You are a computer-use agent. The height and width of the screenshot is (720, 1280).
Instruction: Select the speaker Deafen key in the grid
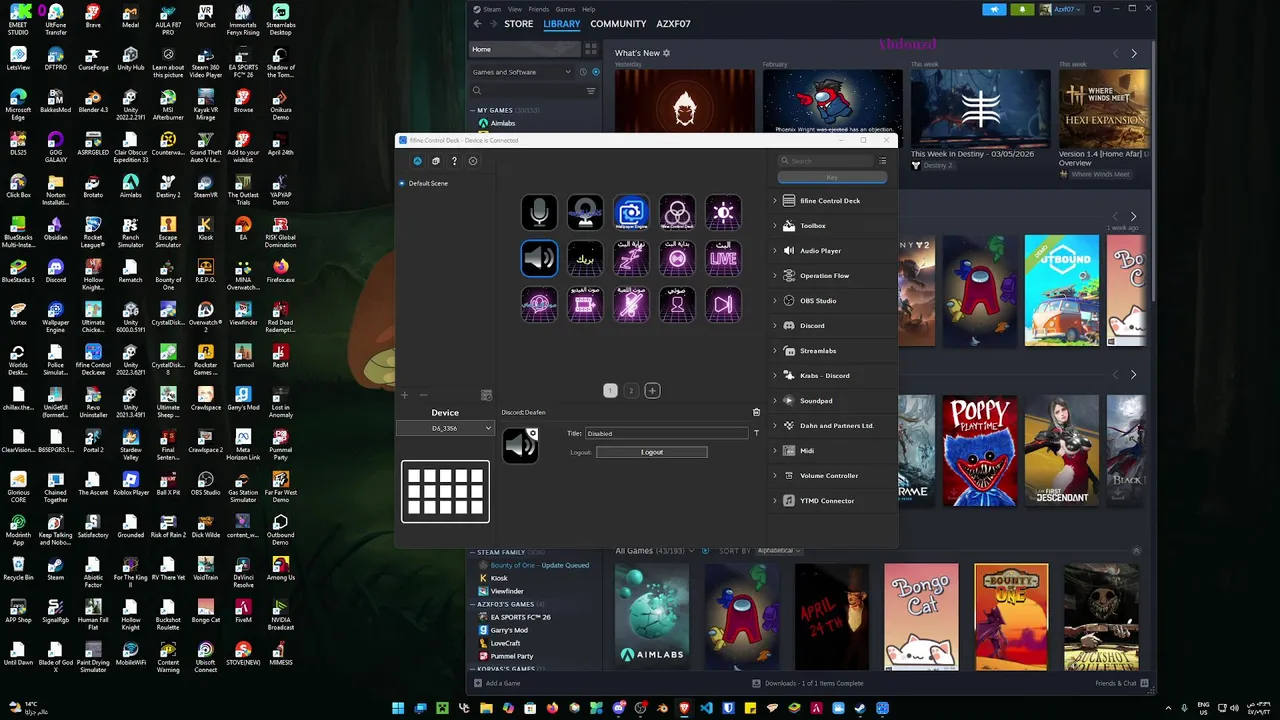(539, 258)
